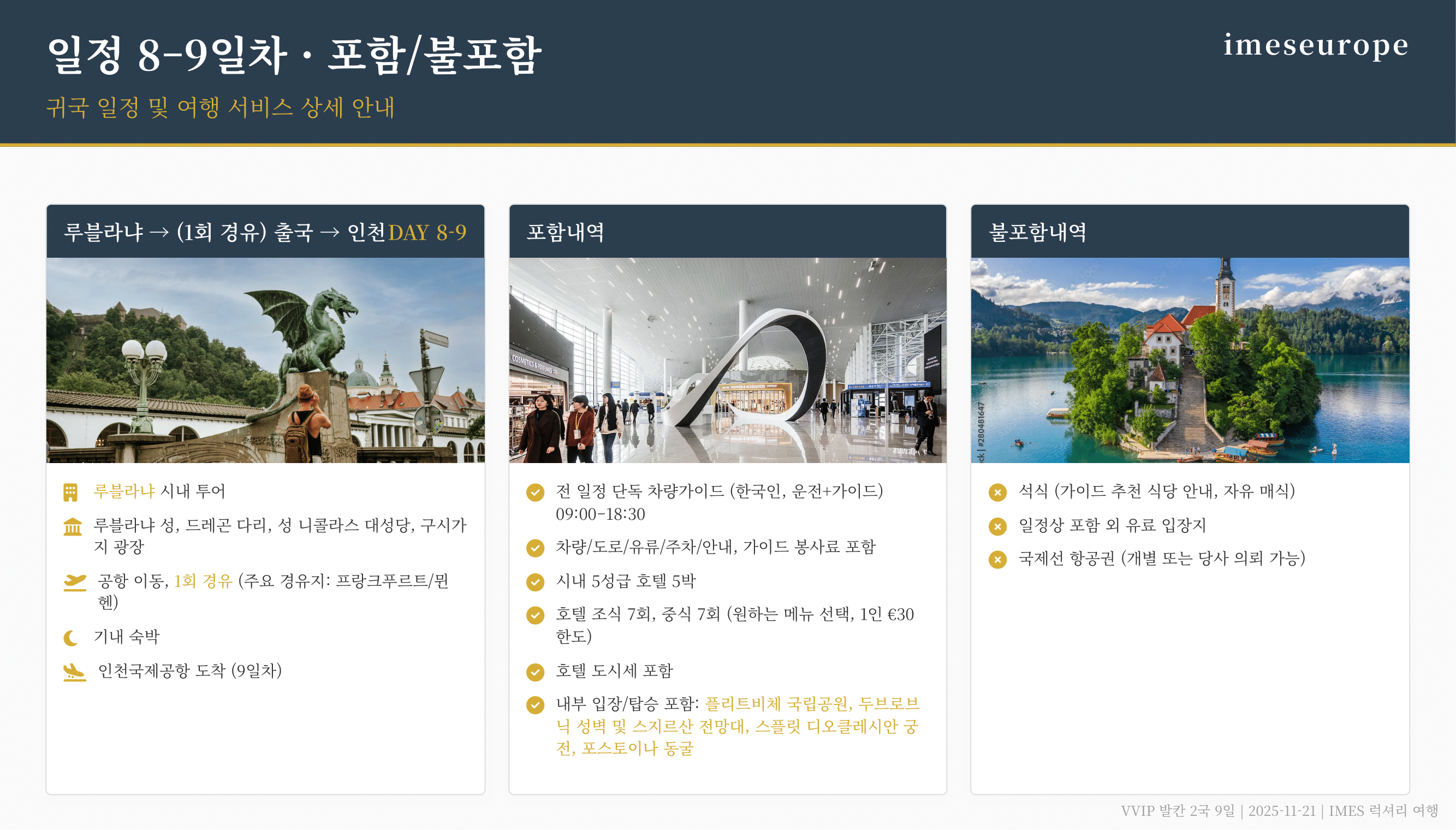The image size is (1456, 830).
Task: Click the checkmark next to 시내 5성급 호텔 5박
Action: pyautogui.click(x=535, y=582)
